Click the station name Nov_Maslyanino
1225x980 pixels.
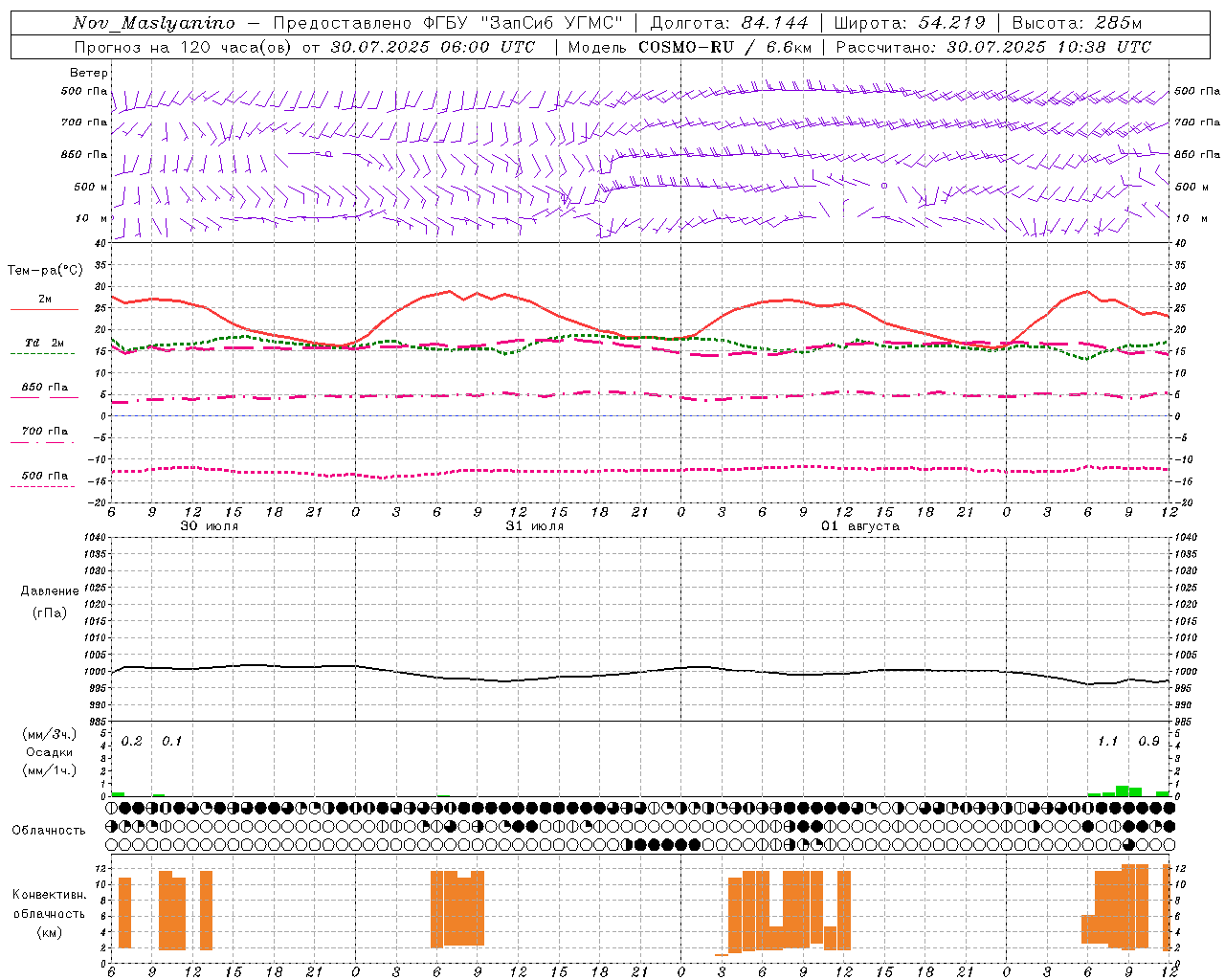(x=154, y=23)
